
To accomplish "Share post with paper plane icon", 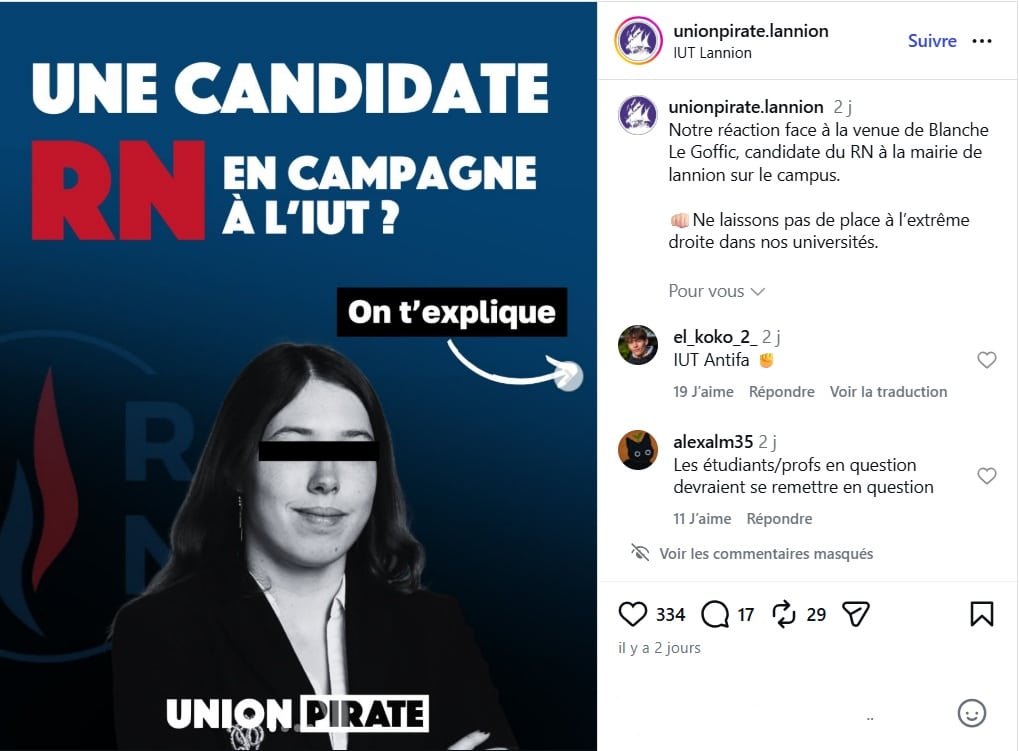I will [x=855, y=614].
